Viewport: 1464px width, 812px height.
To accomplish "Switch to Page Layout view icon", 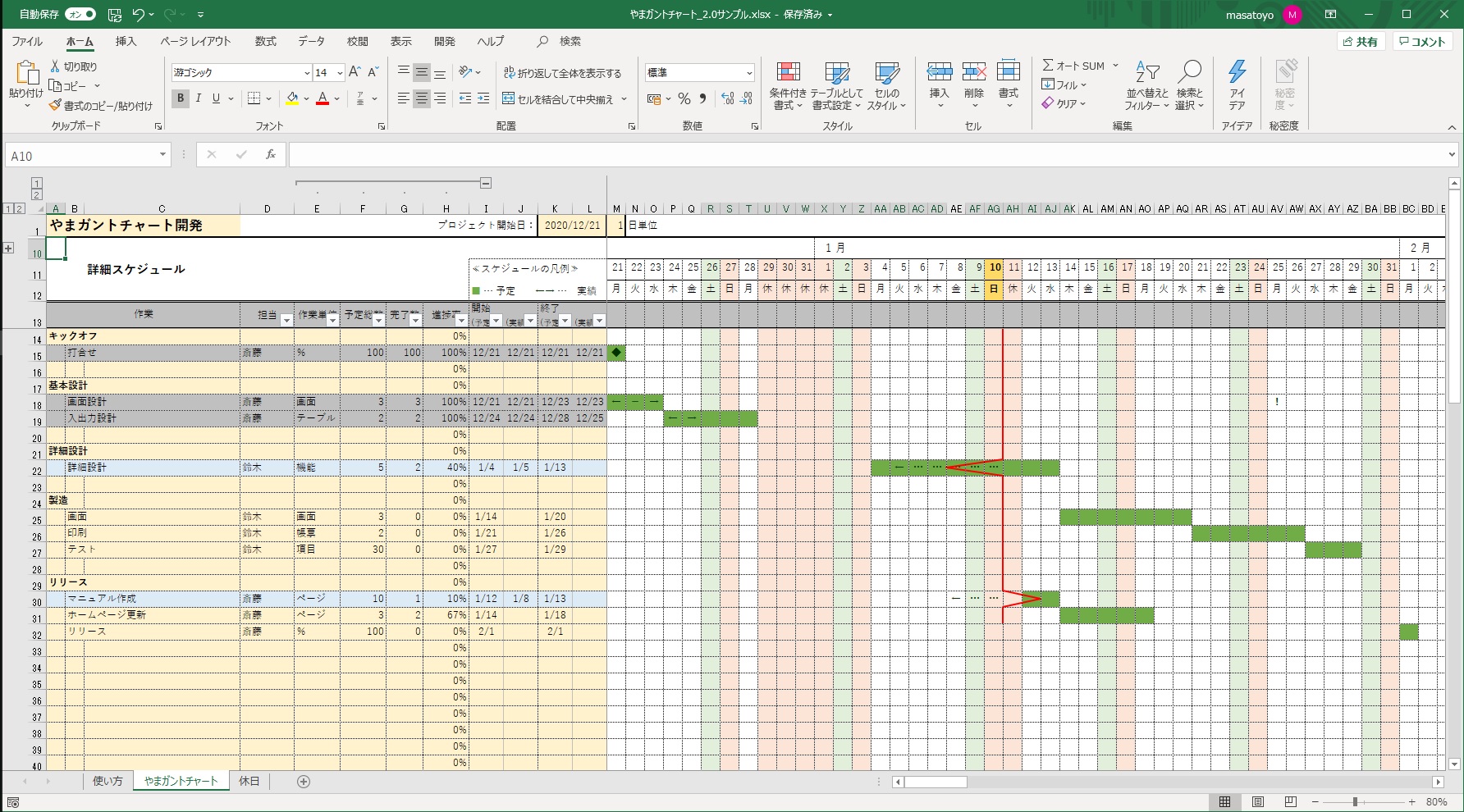I will click(1258, 801).
